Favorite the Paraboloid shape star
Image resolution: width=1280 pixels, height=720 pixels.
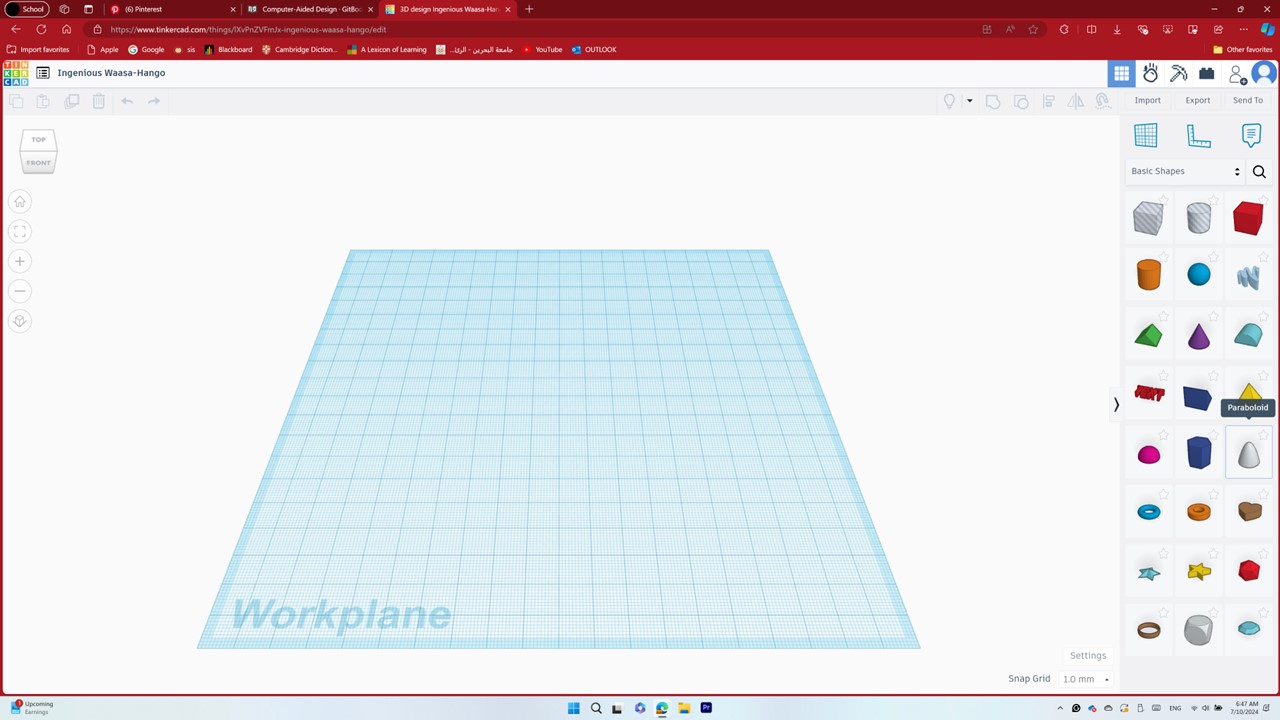click(x=1263, y=435)
